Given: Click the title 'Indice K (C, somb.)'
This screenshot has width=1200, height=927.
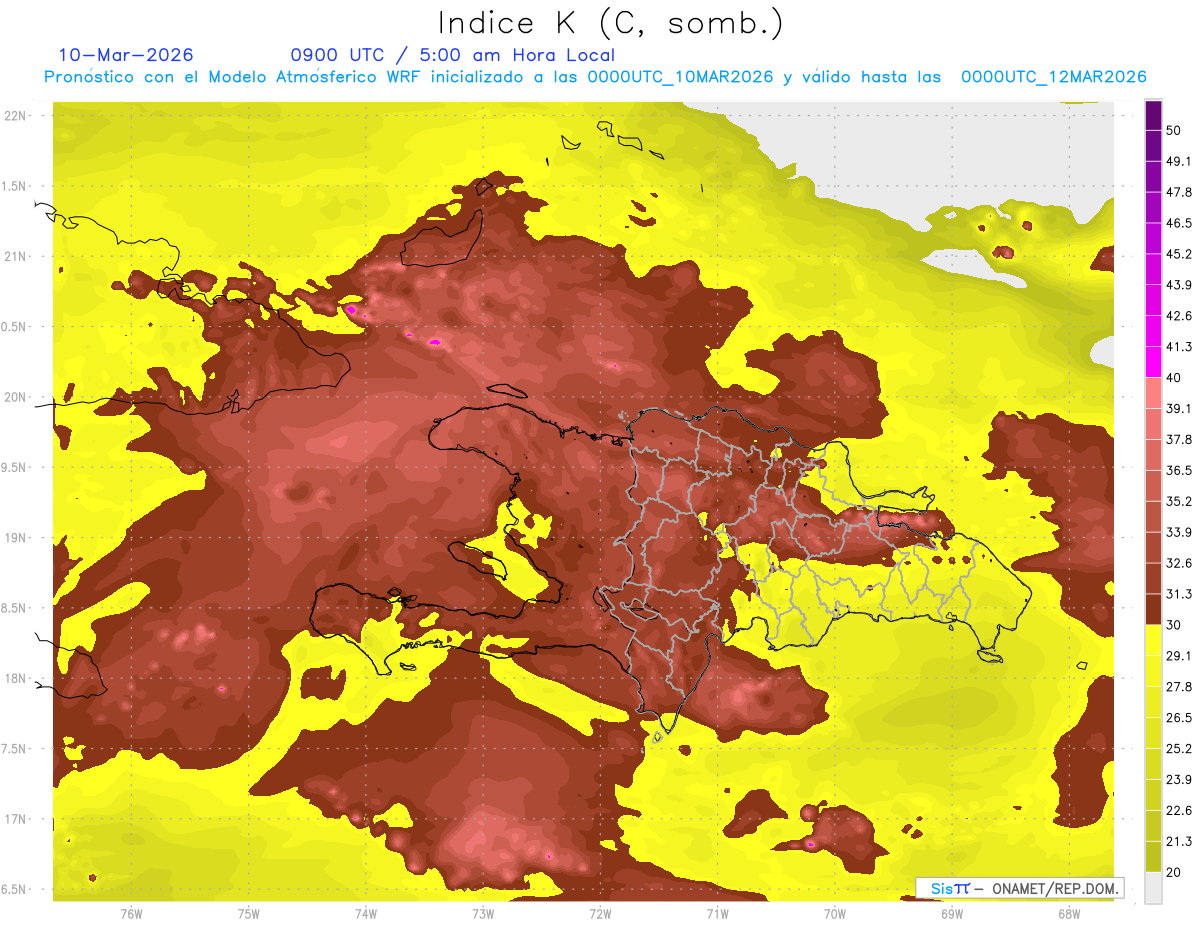Looking at the screenshot, I should pos(611,23).
